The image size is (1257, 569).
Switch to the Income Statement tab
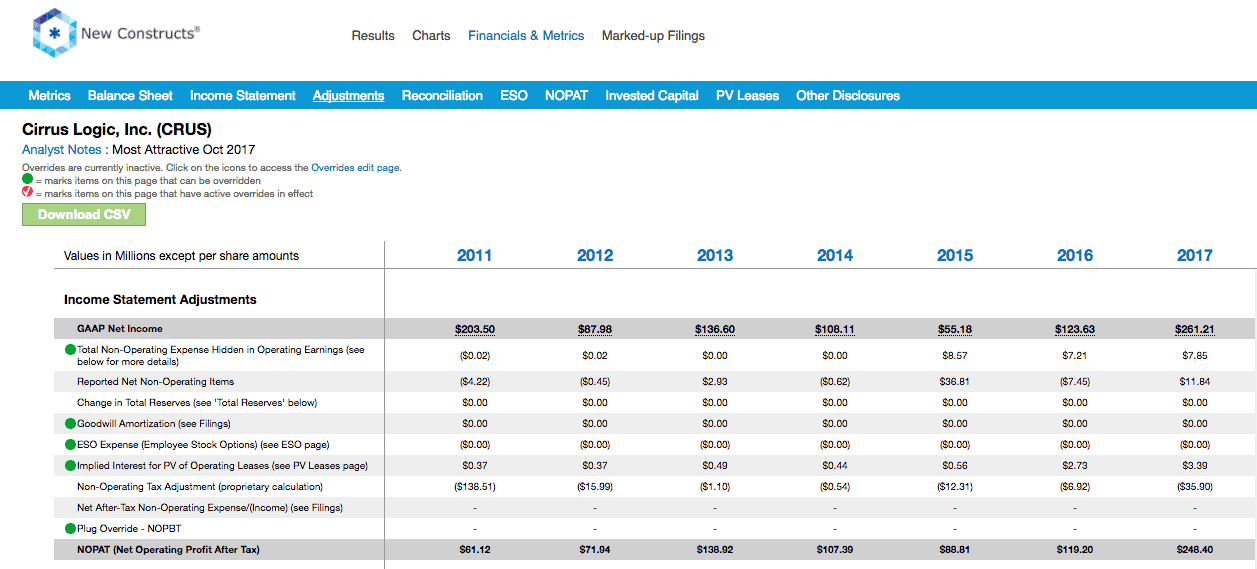[x=243, y=96]
